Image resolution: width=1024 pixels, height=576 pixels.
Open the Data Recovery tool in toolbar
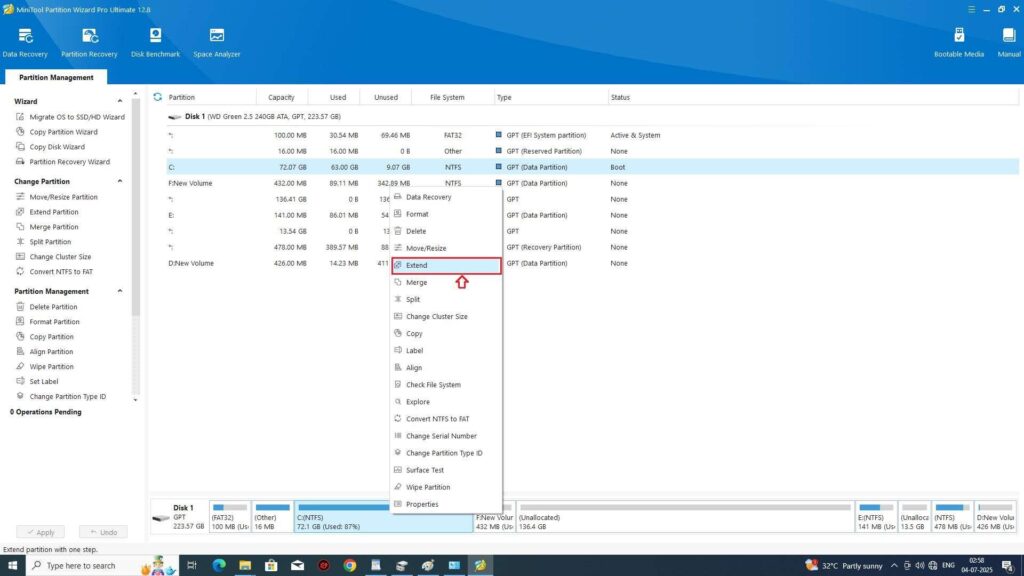click(24, 40)
